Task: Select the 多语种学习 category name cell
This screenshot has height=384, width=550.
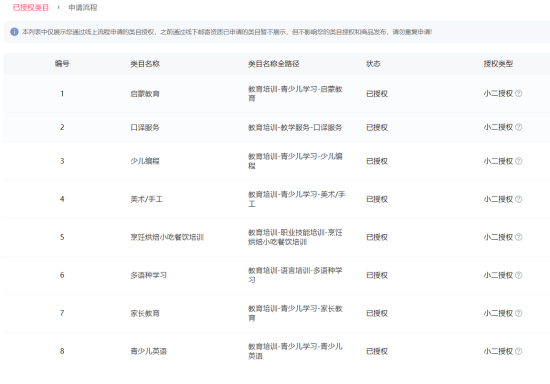Action: 148,275
